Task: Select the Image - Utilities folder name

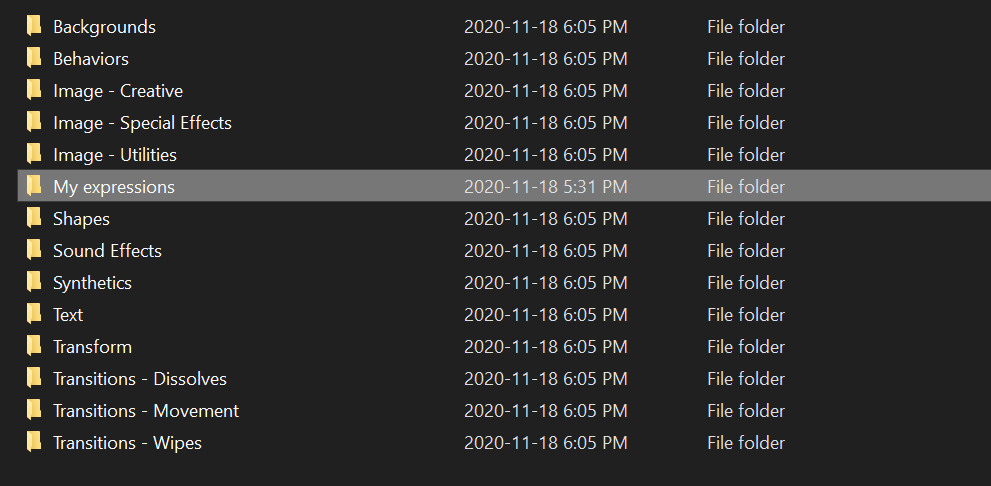Action: (x=115, y=155)
